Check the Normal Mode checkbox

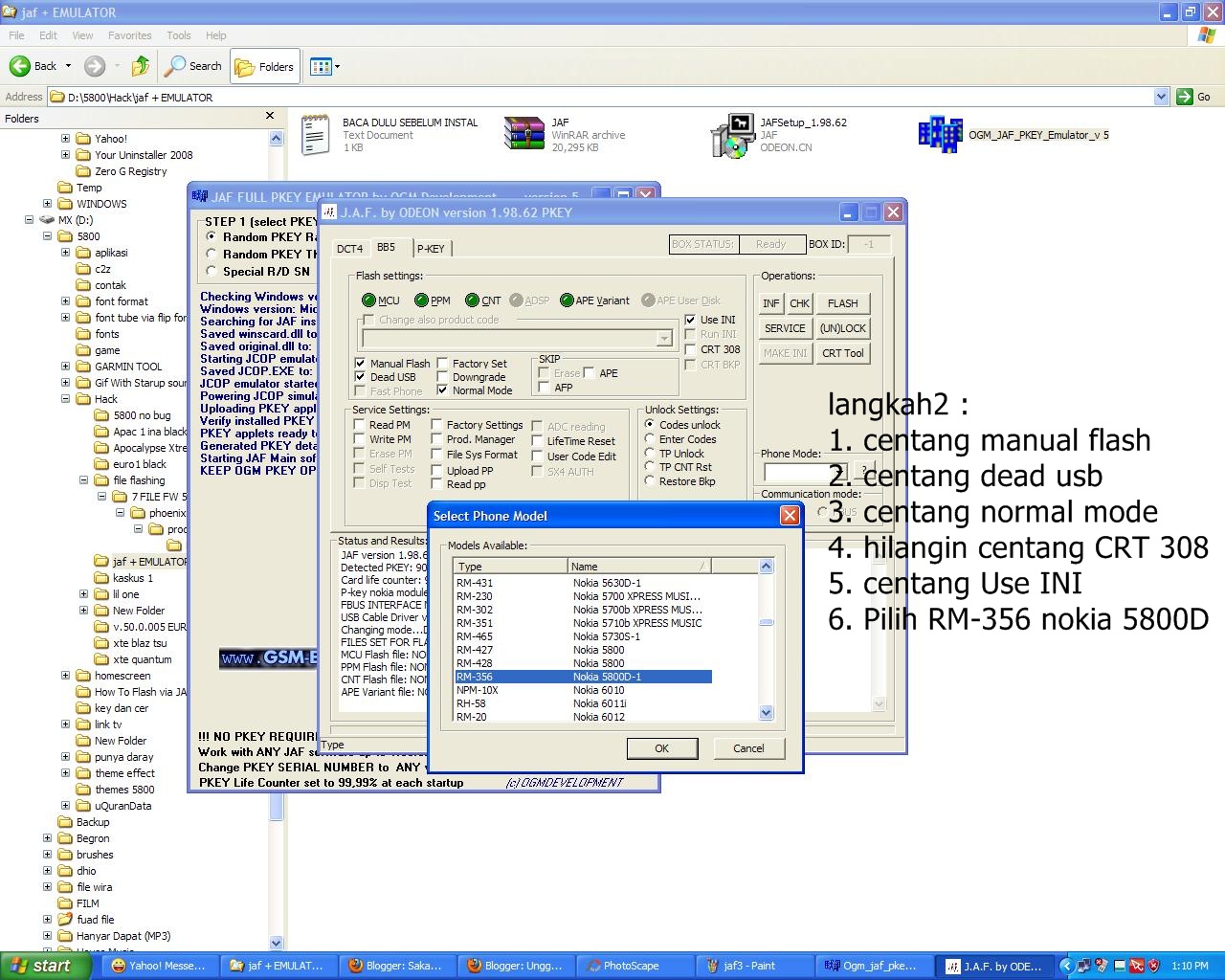coord(442,390)
